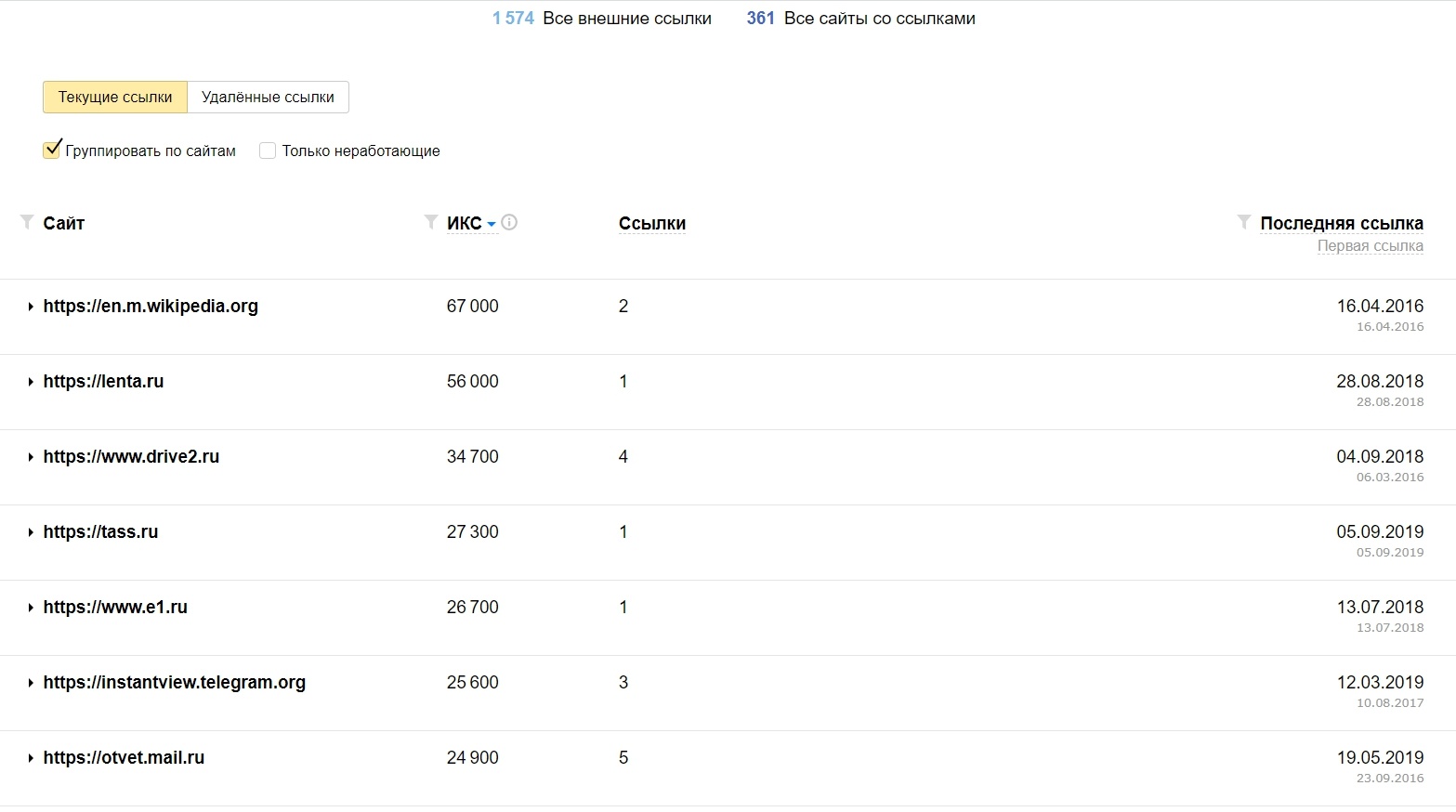Screen dimensions: 1456x812
Task: Sort by Первая ссылка link
Action: pyautogui.click(x=1370, y=246)
